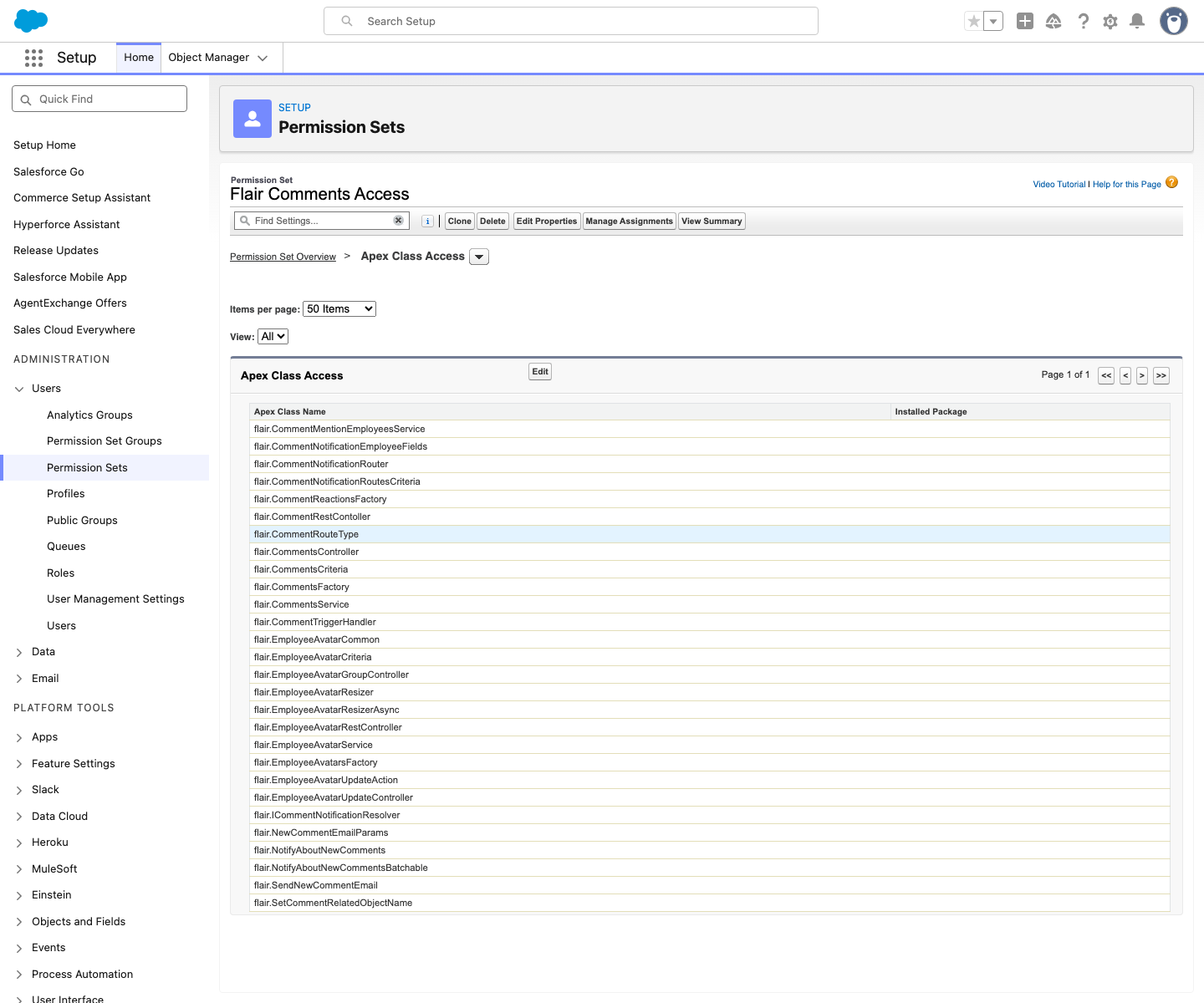This screenshot has height=1003, width=1204.
Task: View notifications bell
Action: (x=1137, y=21)
